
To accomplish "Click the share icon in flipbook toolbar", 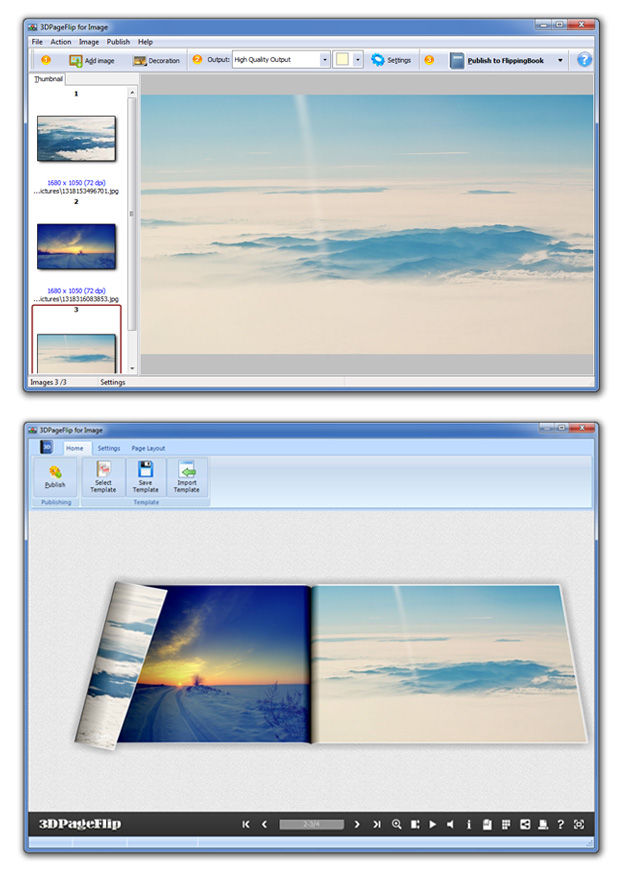I will (x=525, y=825).
